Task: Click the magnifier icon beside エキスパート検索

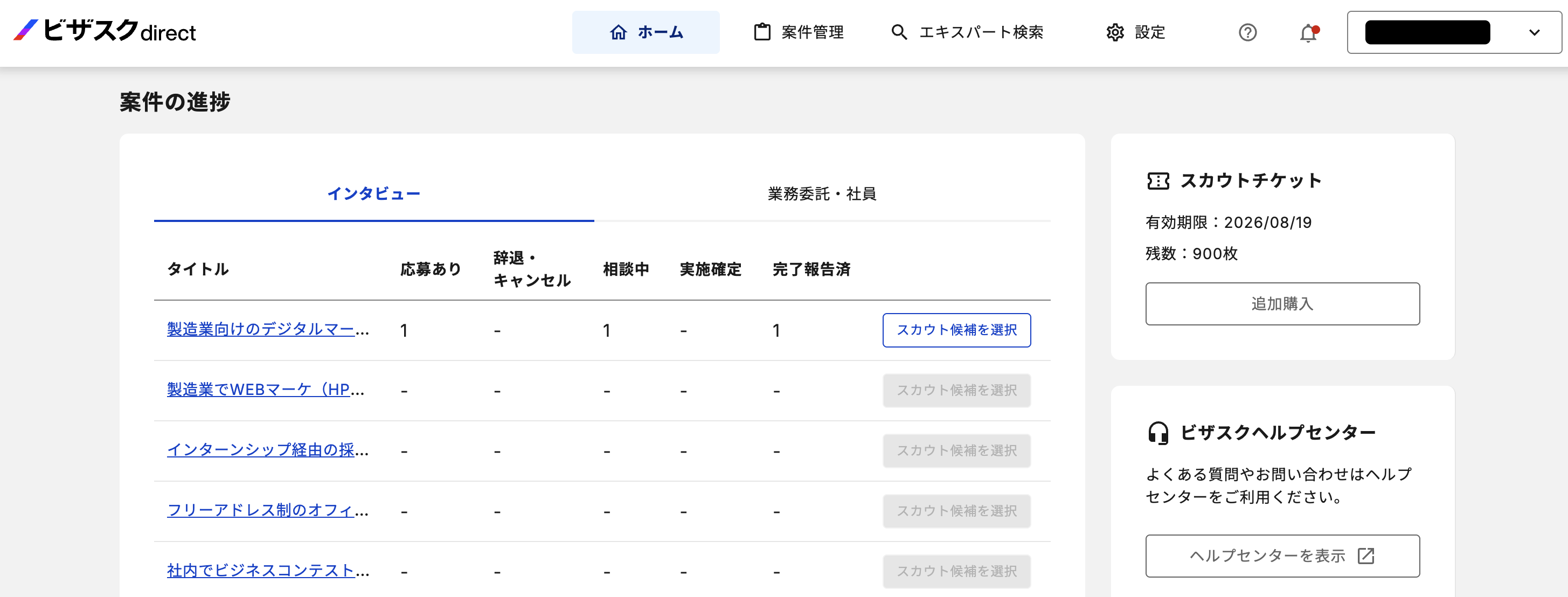Action: (899, 32)
